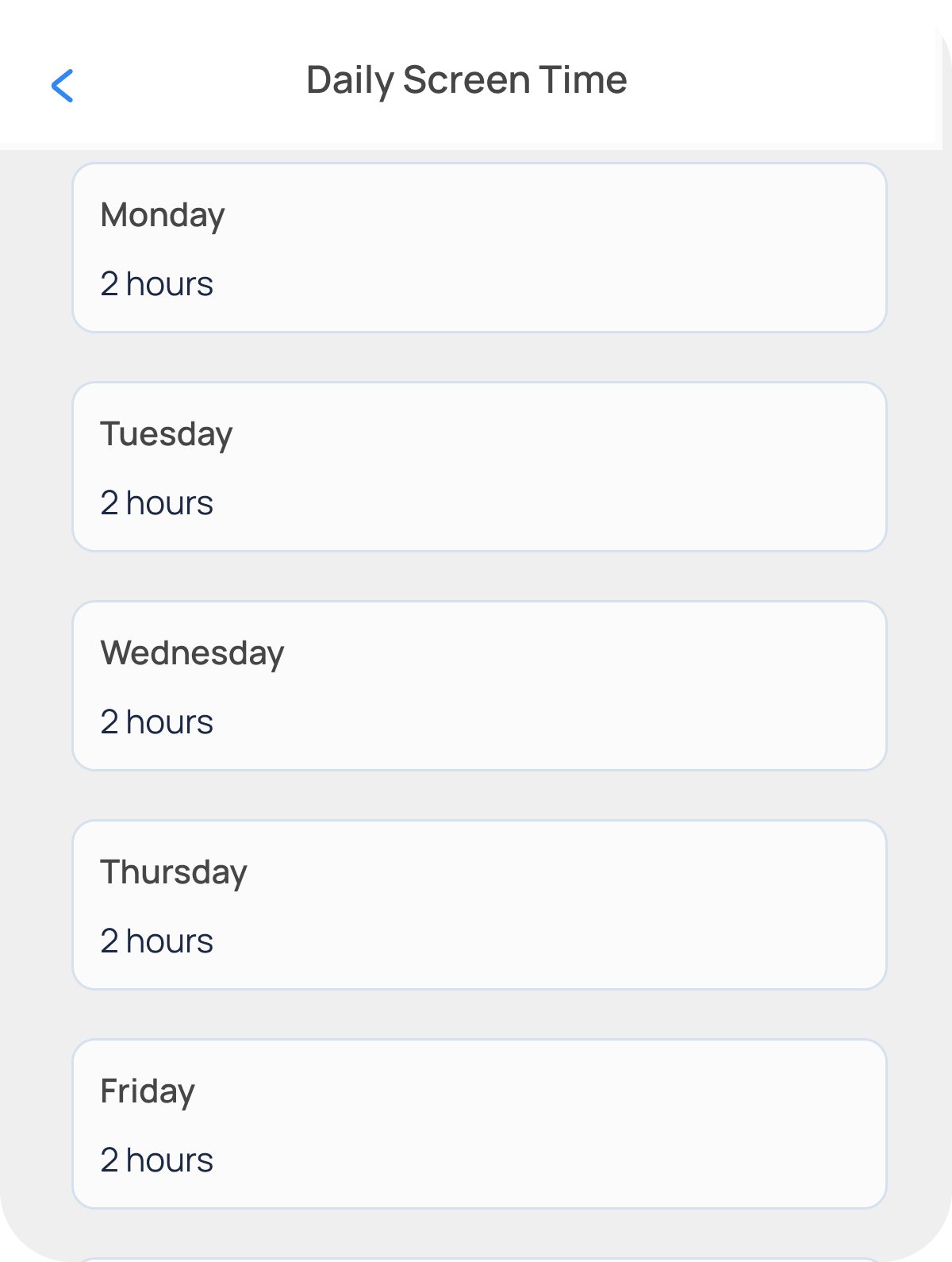
Task: Select the Wednesday day label
Action: coord(192,653)
